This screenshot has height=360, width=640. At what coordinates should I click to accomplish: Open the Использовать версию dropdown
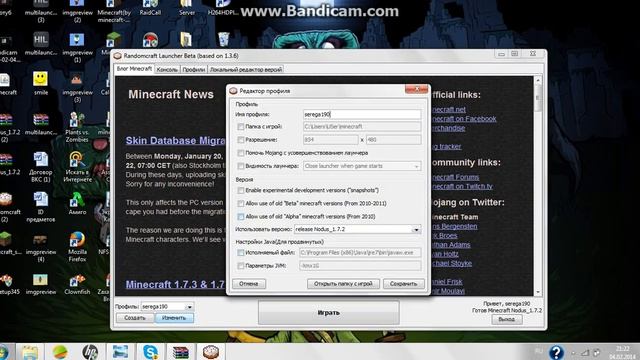click(x=357, y=229)
